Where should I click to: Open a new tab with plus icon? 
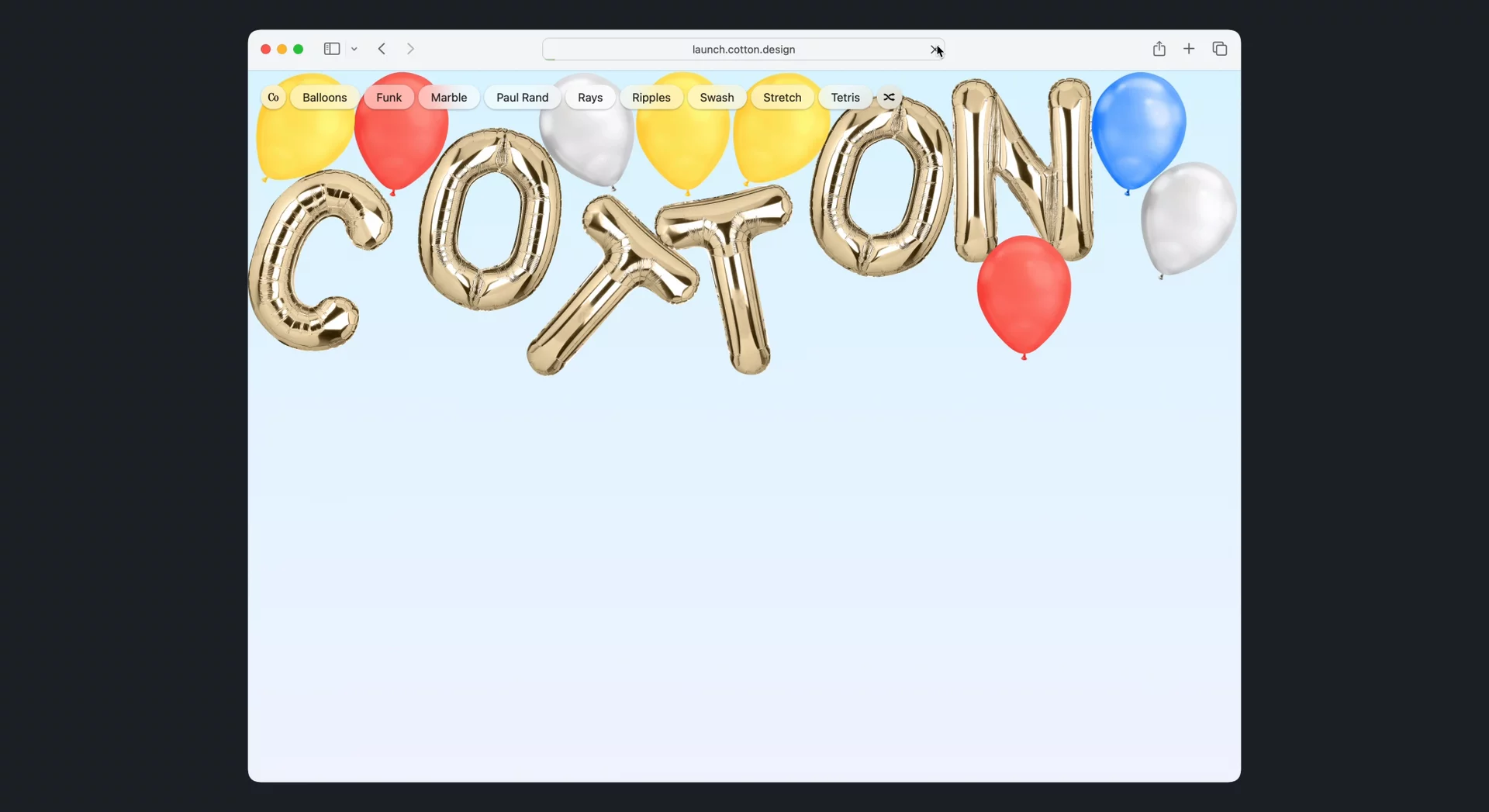tap(1188, 49)
